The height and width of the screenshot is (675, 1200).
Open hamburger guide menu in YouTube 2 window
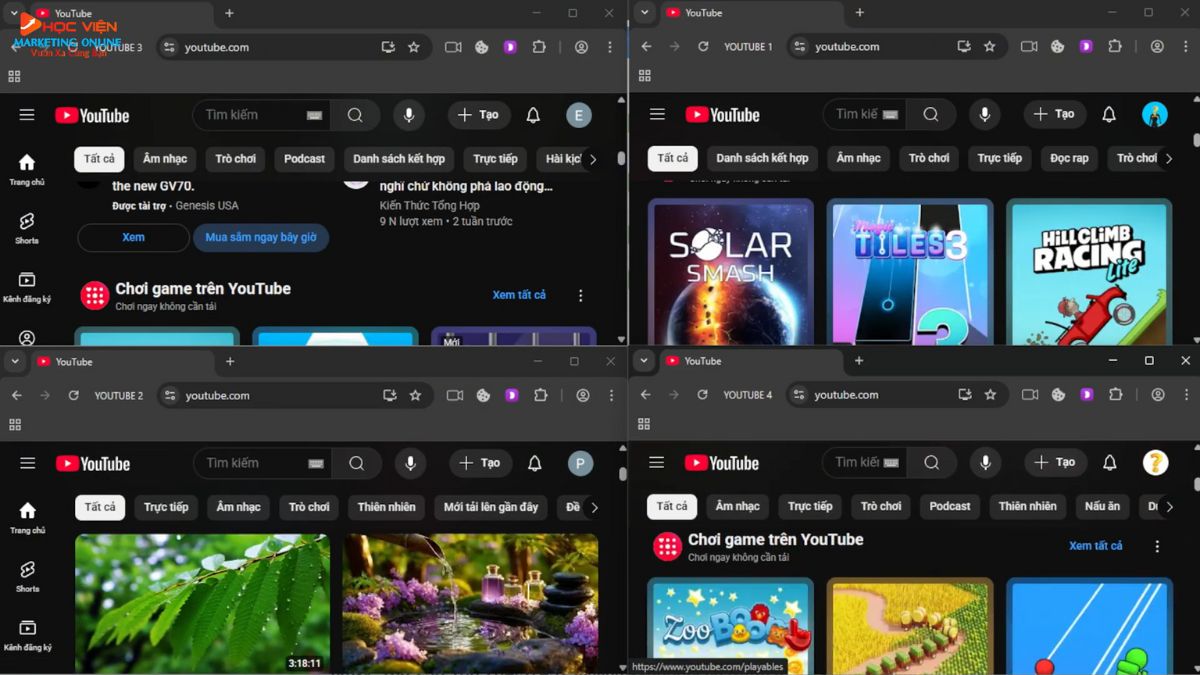28,463
